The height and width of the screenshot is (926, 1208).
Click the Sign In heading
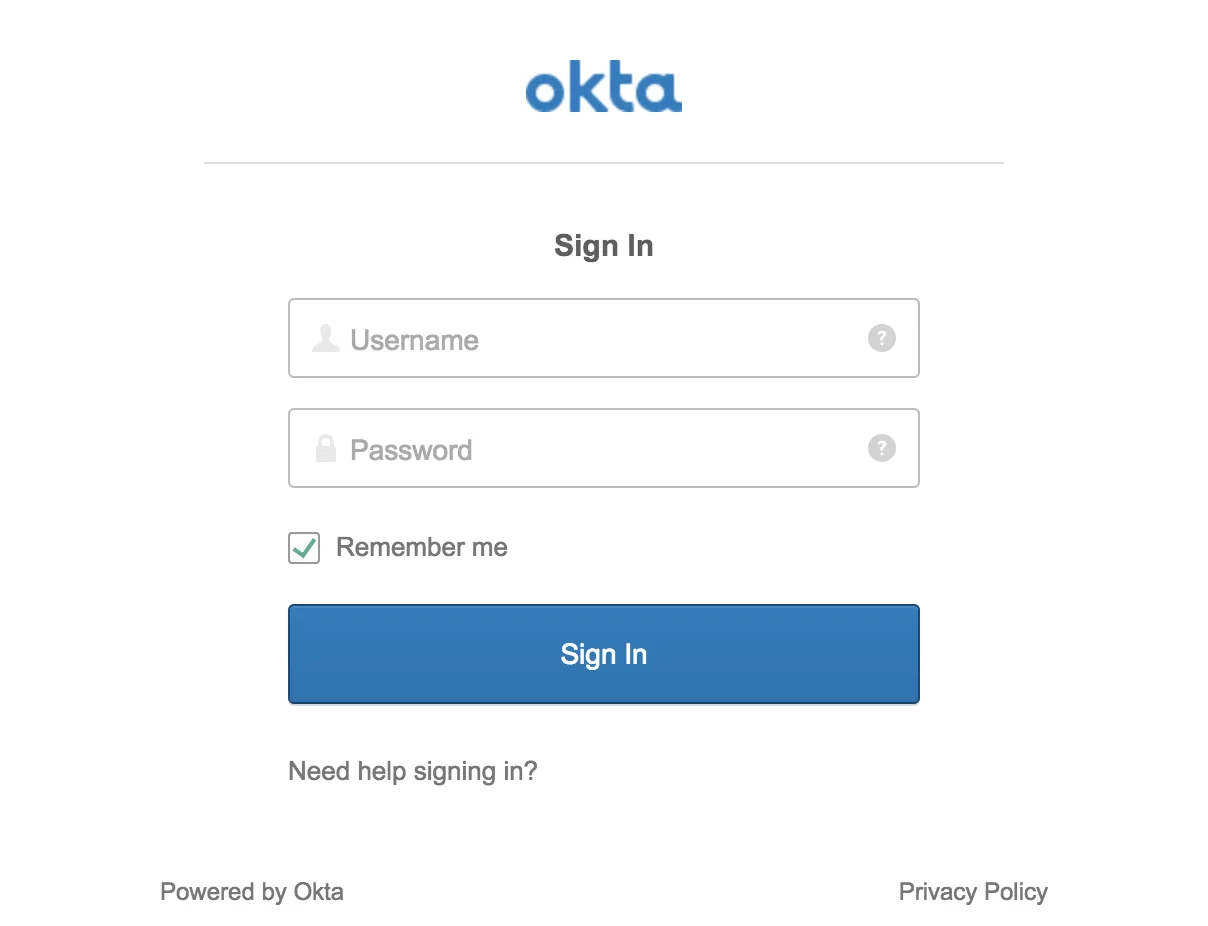pyautogui.click(x=603, y=245)
